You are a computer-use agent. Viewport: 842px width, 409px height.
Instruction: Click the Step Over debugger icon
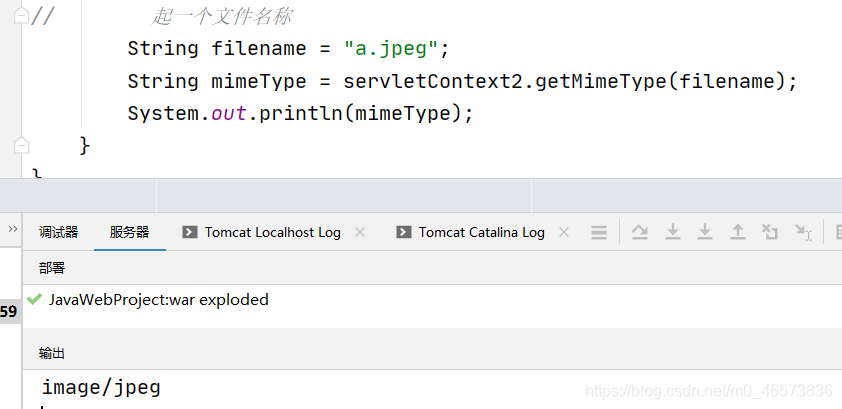click(640, 232)
